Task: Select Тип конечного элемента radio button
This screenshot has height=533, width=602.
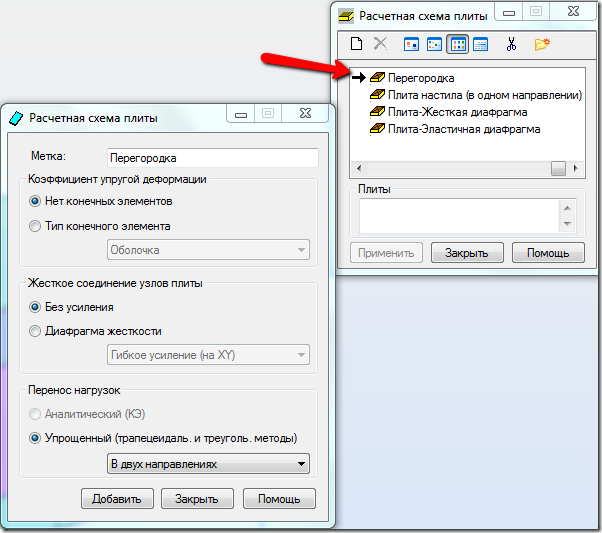Action: pyautogui.click(x=35, y=226)
